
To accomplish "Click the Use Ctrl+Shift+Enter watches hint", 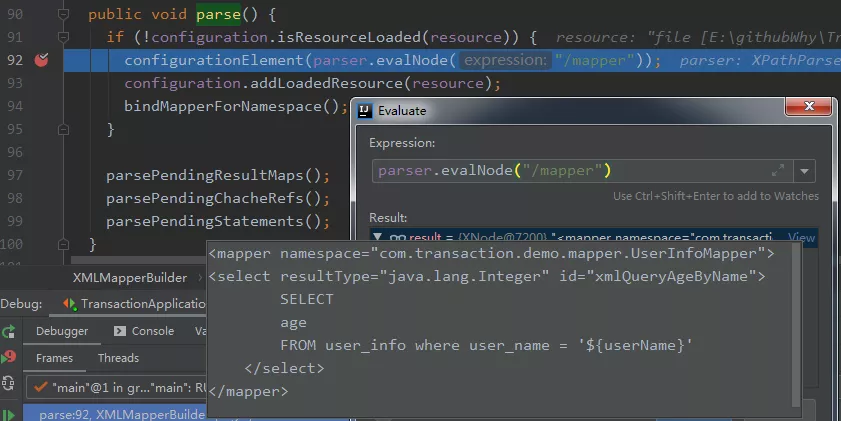I will (x=716, y=196).
